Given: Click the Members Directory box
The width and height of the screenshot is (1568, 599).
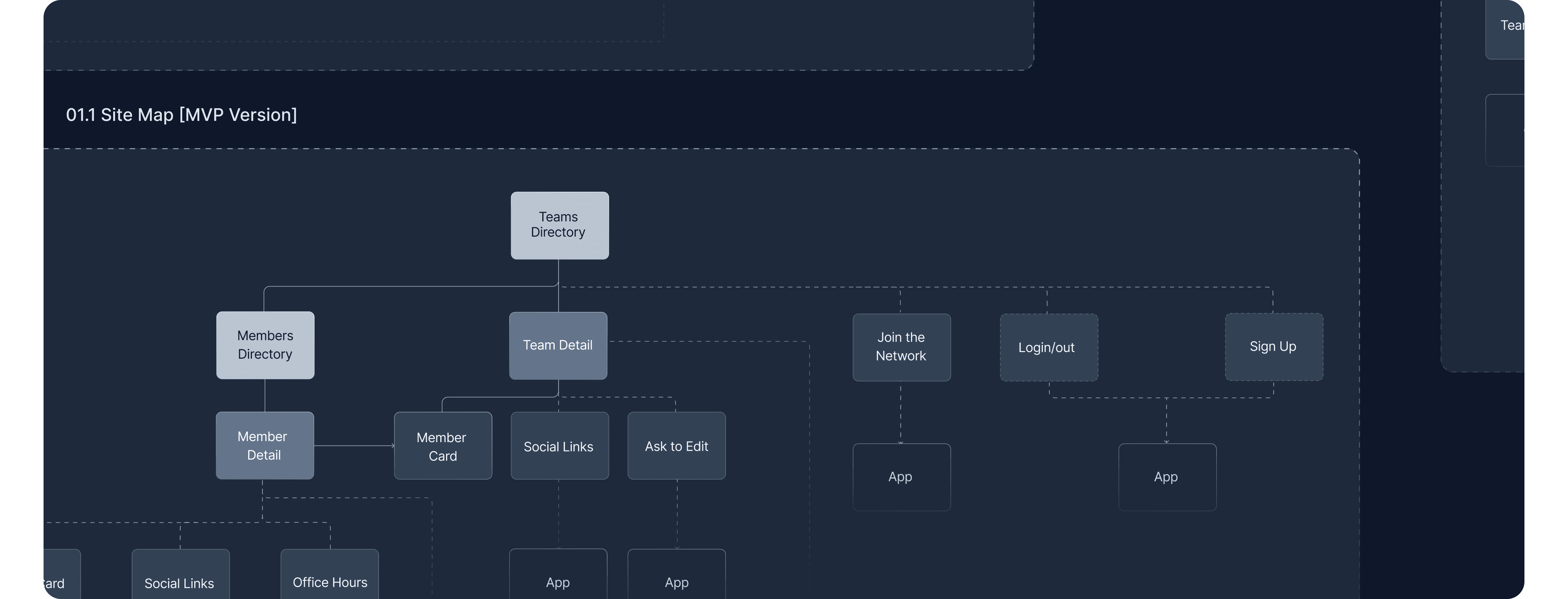Looking at the screenshot, I should click(265, 345).
